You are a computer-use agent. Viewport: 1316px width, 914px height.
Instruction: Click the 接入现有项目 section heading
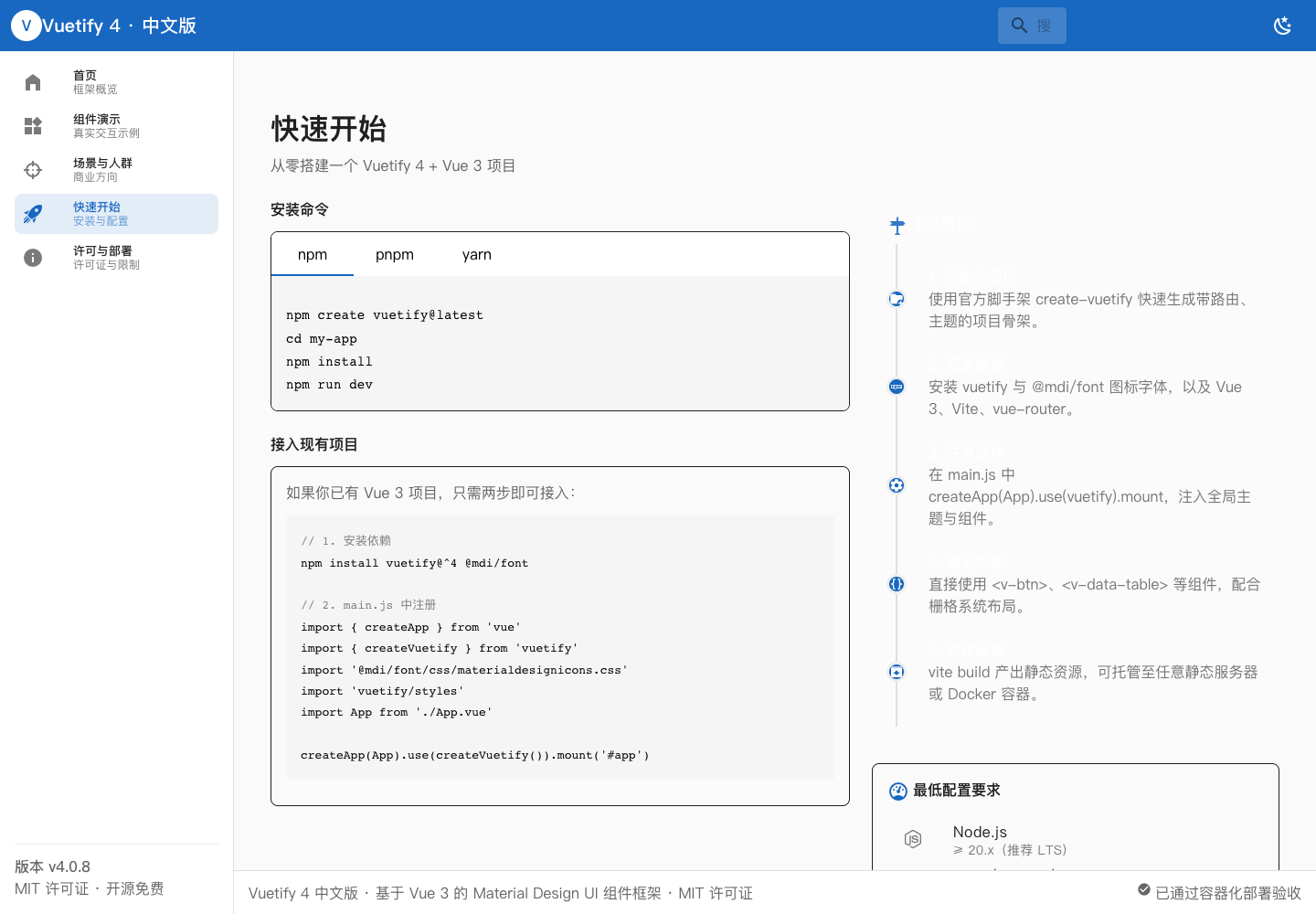point(314,444)
